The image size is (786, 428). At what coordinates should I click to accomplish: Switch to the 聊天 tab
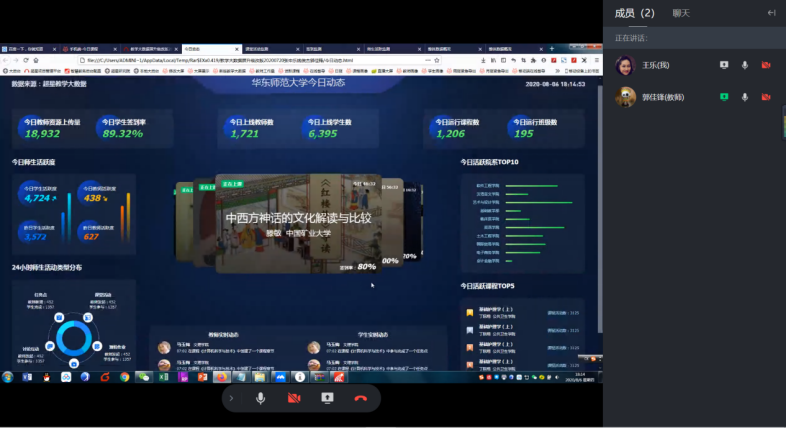681,13
